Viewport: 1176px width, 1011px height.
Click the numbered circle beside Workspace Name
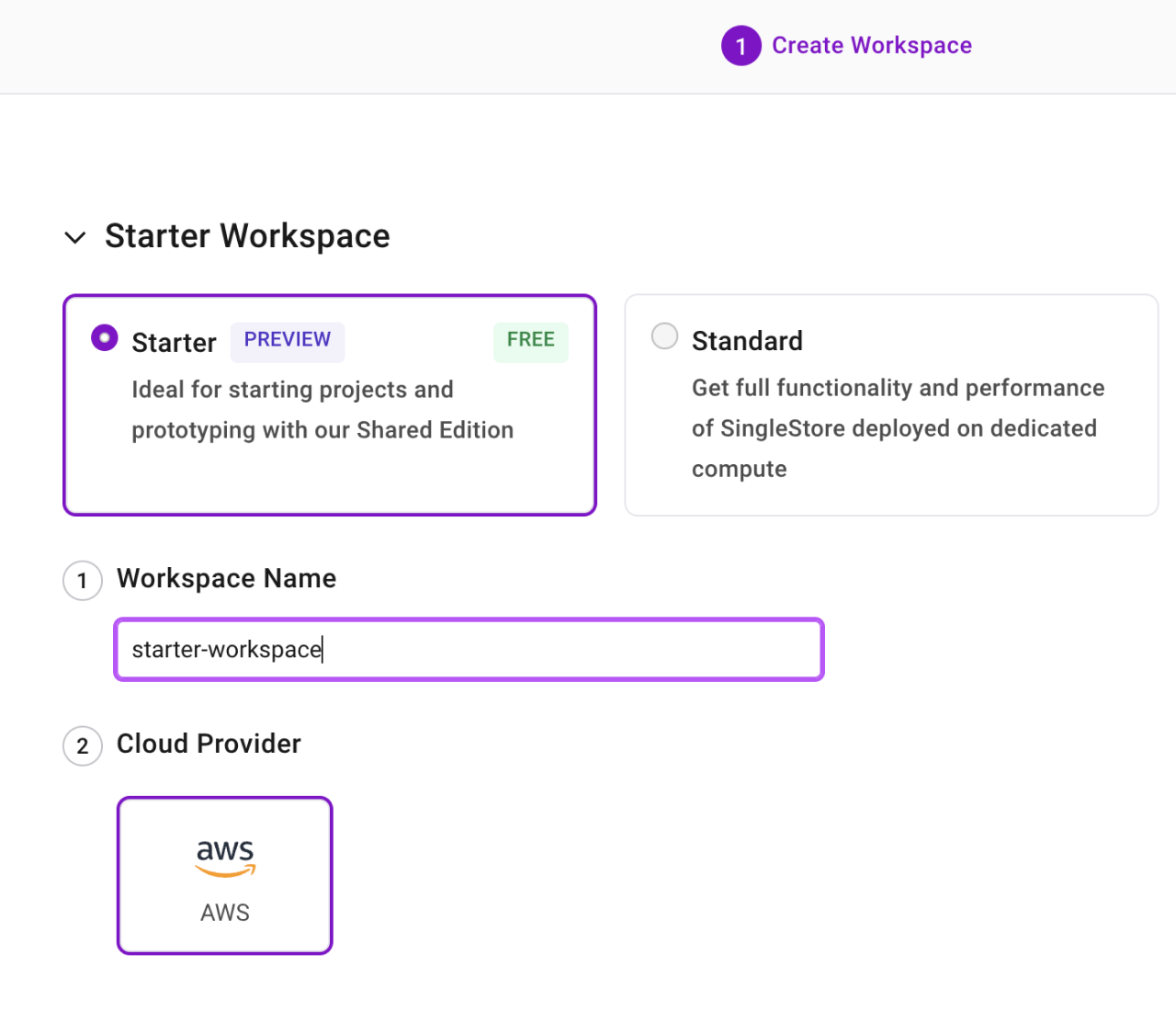pos(82,580)
